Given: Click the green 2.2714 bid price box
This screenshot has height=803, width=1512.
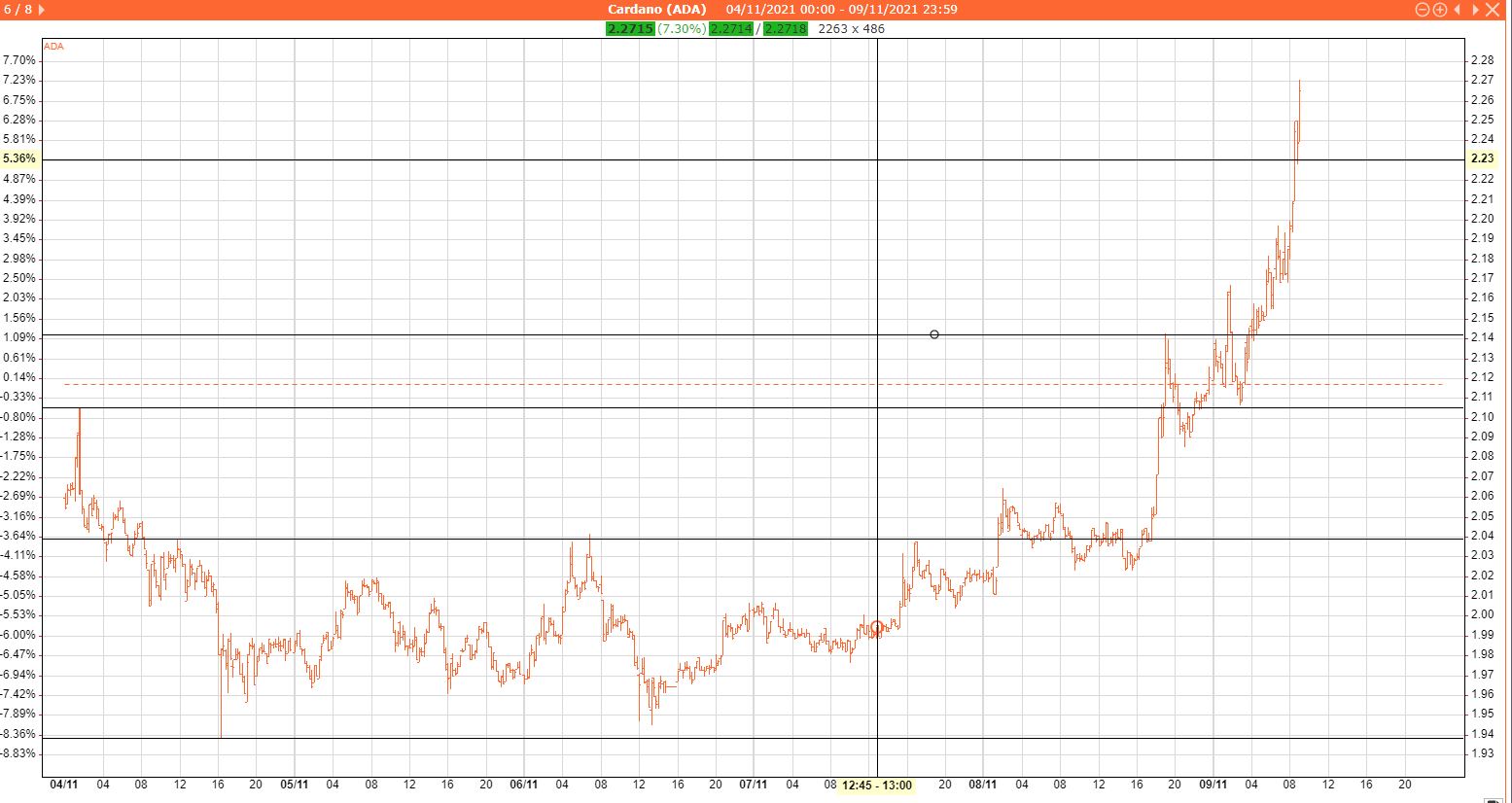Looking at the screenshot, I should pyautogui.click(x=730, y=29).
